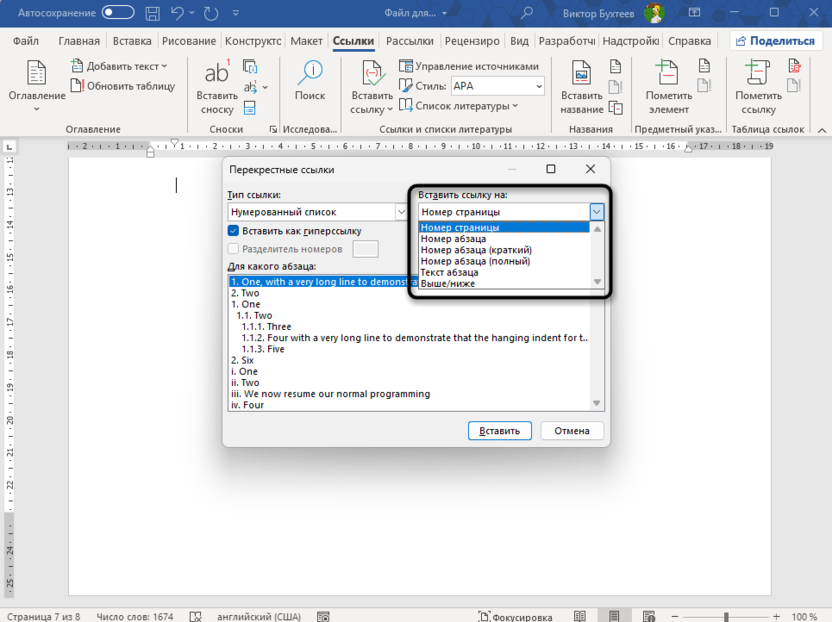Switch to print layout view icon
Image resolution: width=832 pixels, height=622 pixels.
click(614, 616)
